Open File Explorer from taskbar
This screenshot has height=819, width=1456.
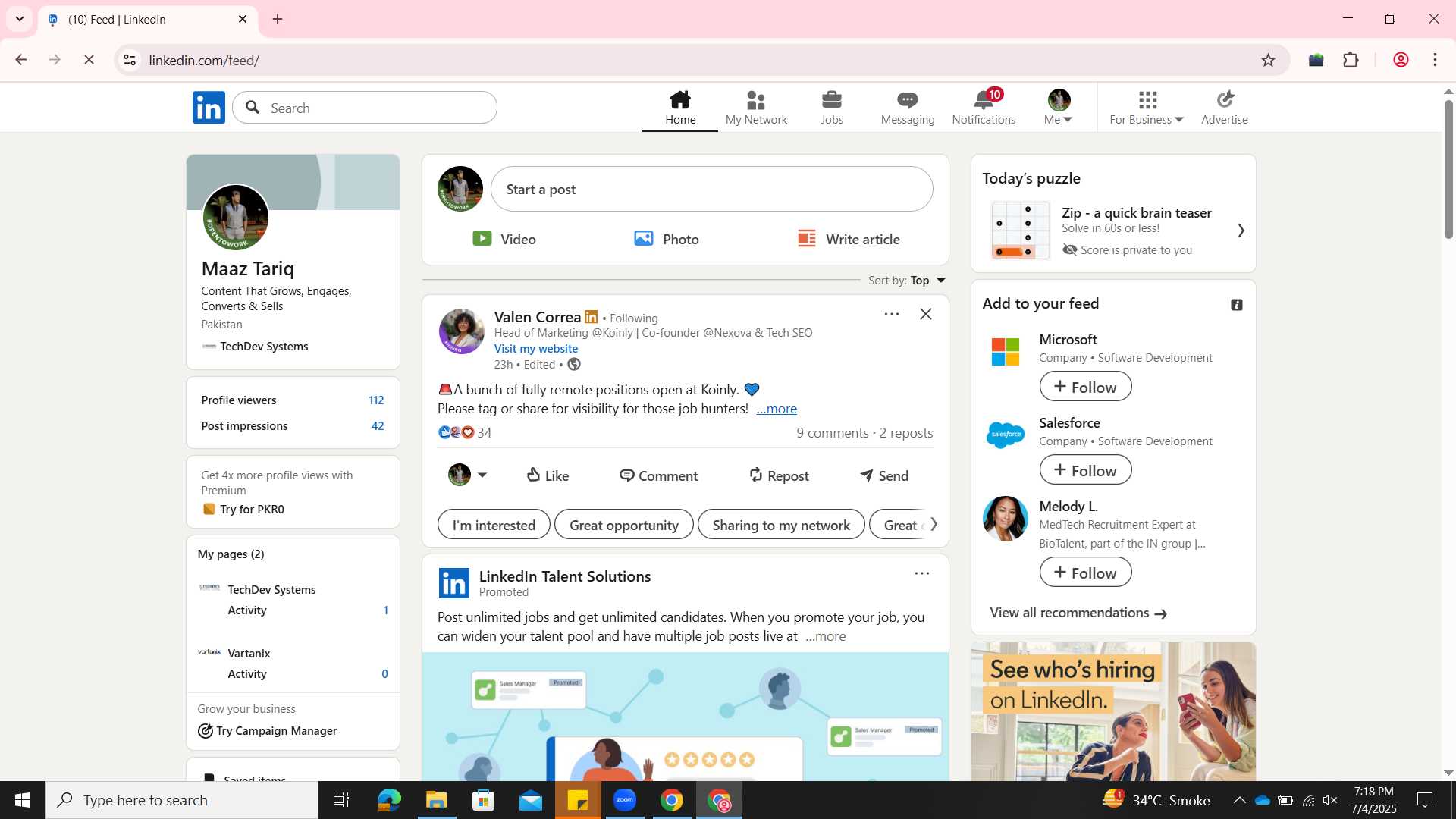pos(436,800)
